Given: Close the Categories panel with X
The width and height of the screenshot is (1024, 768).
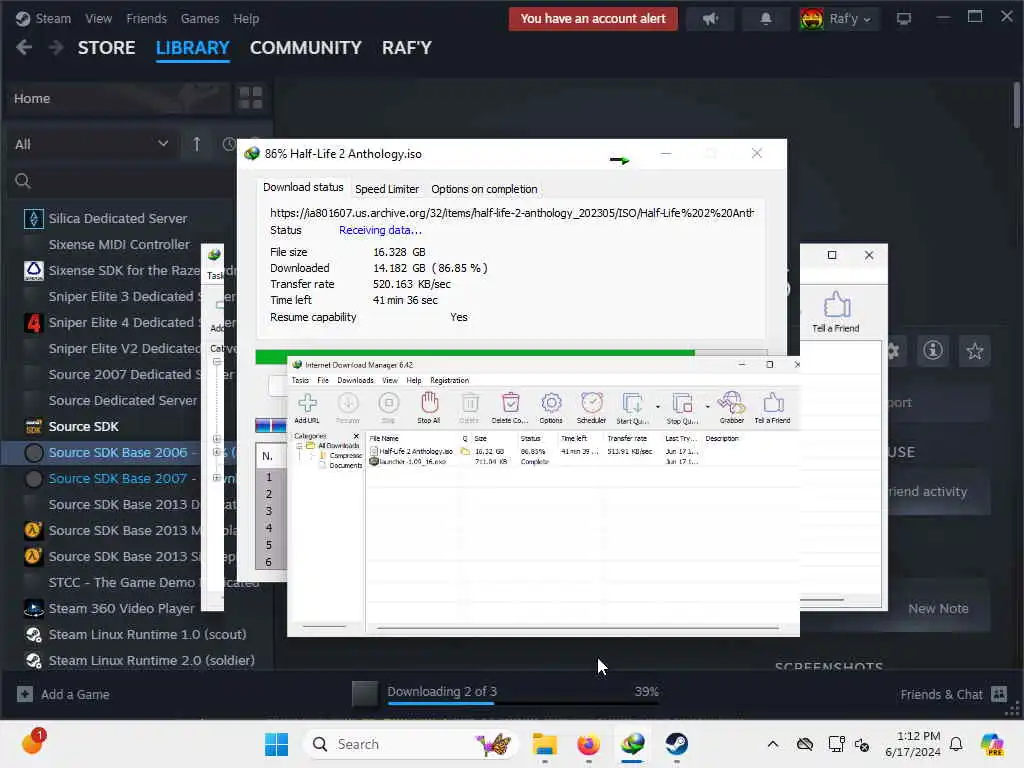Looking at the screenshot, I should 356,436.
